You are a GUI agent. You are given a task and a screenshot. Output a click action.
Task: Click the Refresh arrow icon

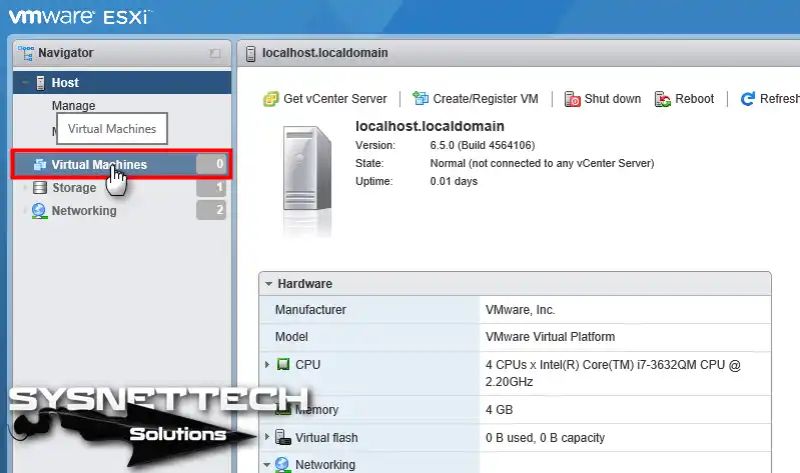747,98
